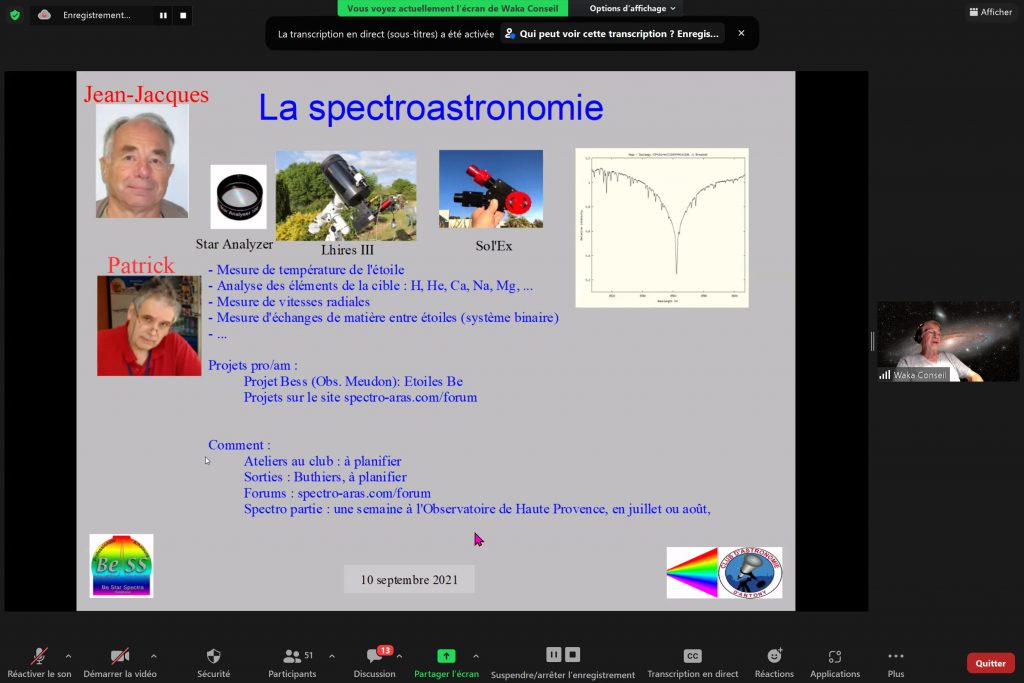Open the Plus more options menu
The height and width of the screenshot is (683, 1024).
pos(896,663)
